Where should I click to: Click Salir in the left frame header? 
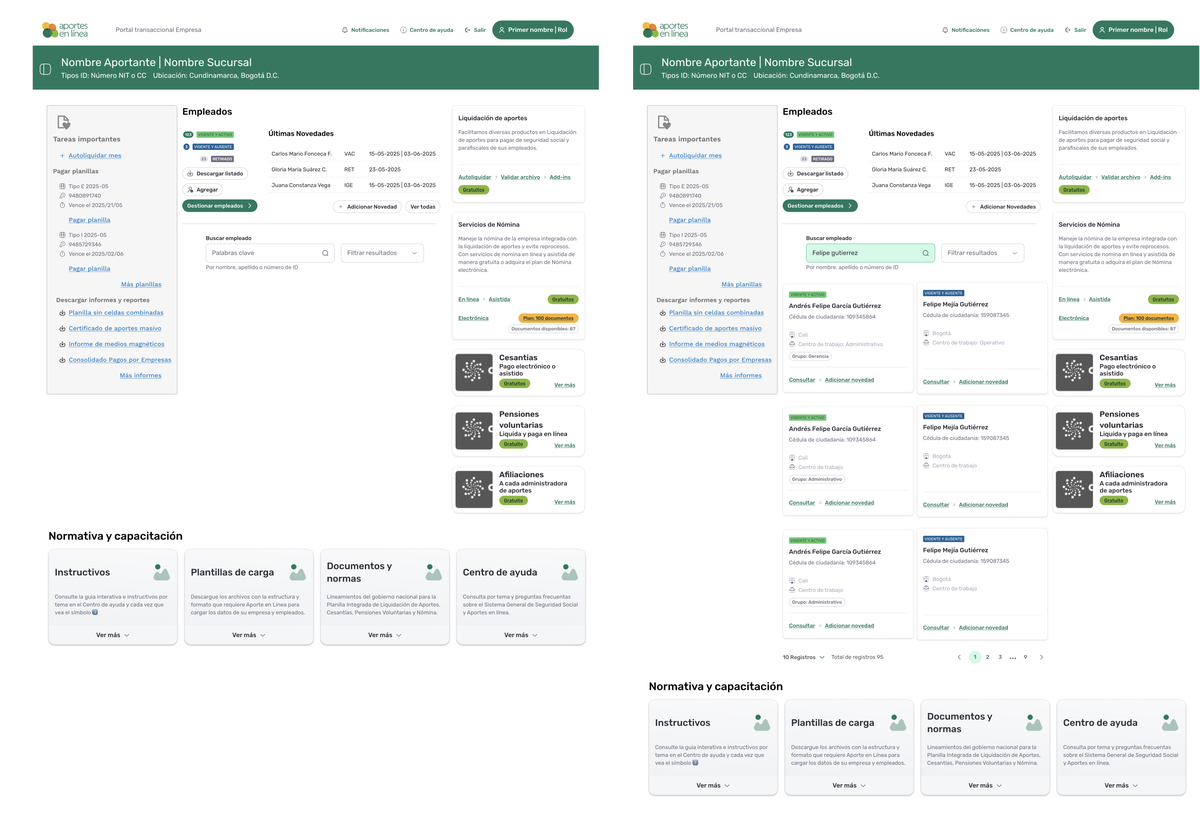tap(476, 30)
